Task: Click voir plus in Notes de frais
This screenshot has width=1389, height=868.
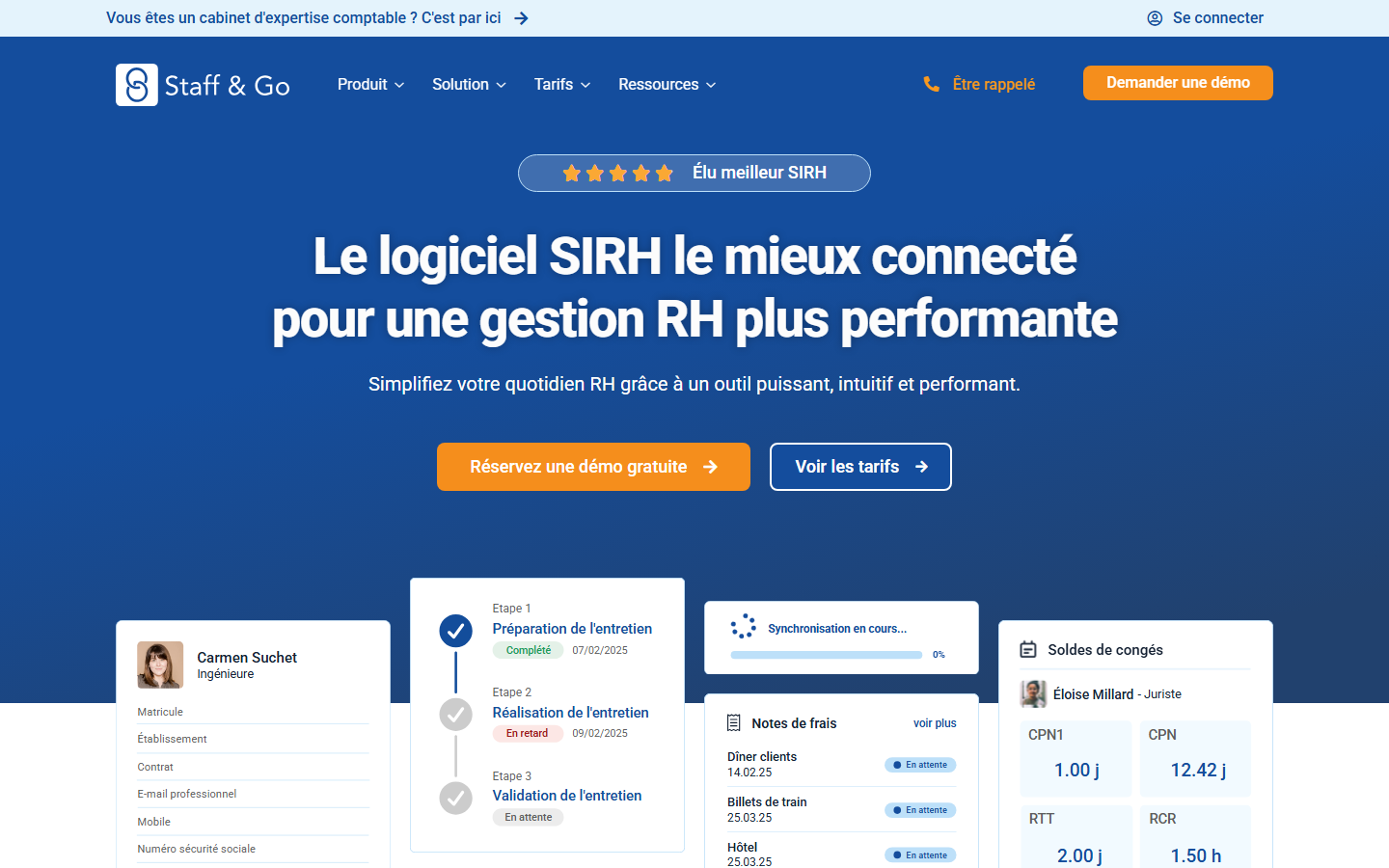Action: pos(935,723)
